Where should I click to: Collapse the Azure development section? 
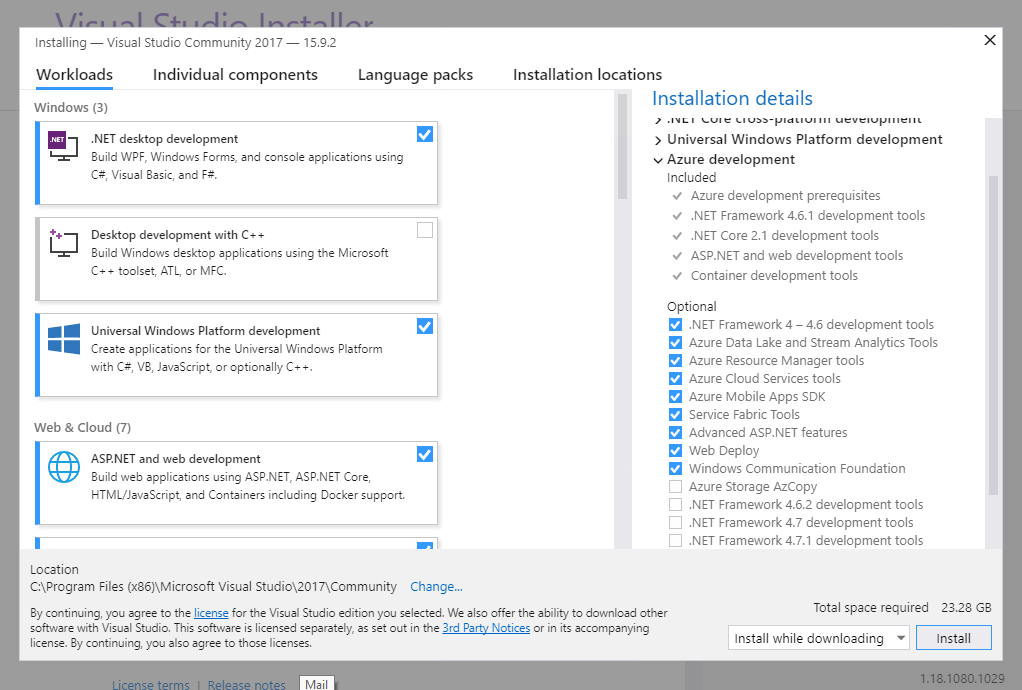[x=658, y=160]
